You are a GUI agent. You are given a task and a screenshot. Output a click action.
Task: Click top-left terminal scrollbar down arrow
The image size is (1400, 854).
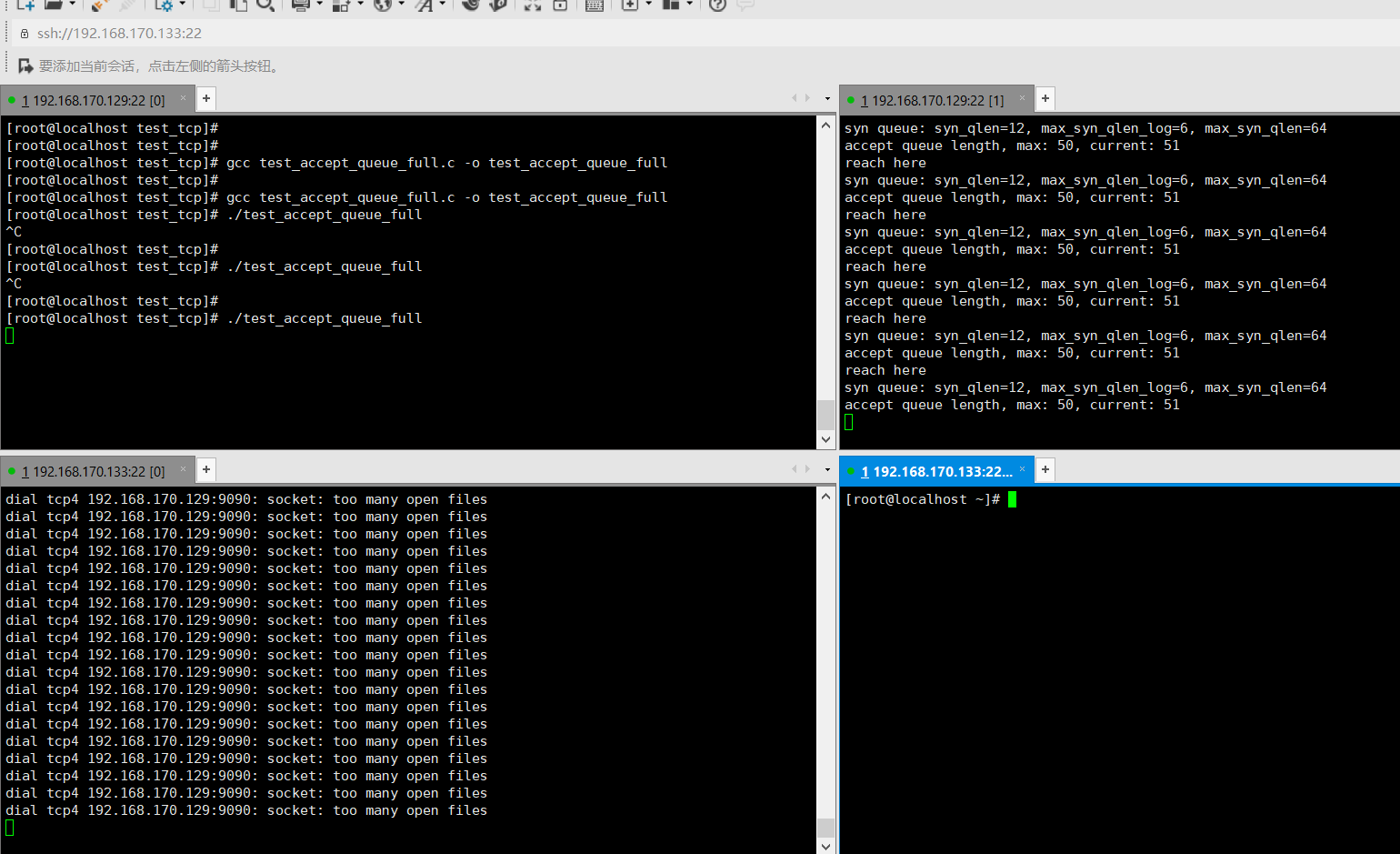coord(825,439)
